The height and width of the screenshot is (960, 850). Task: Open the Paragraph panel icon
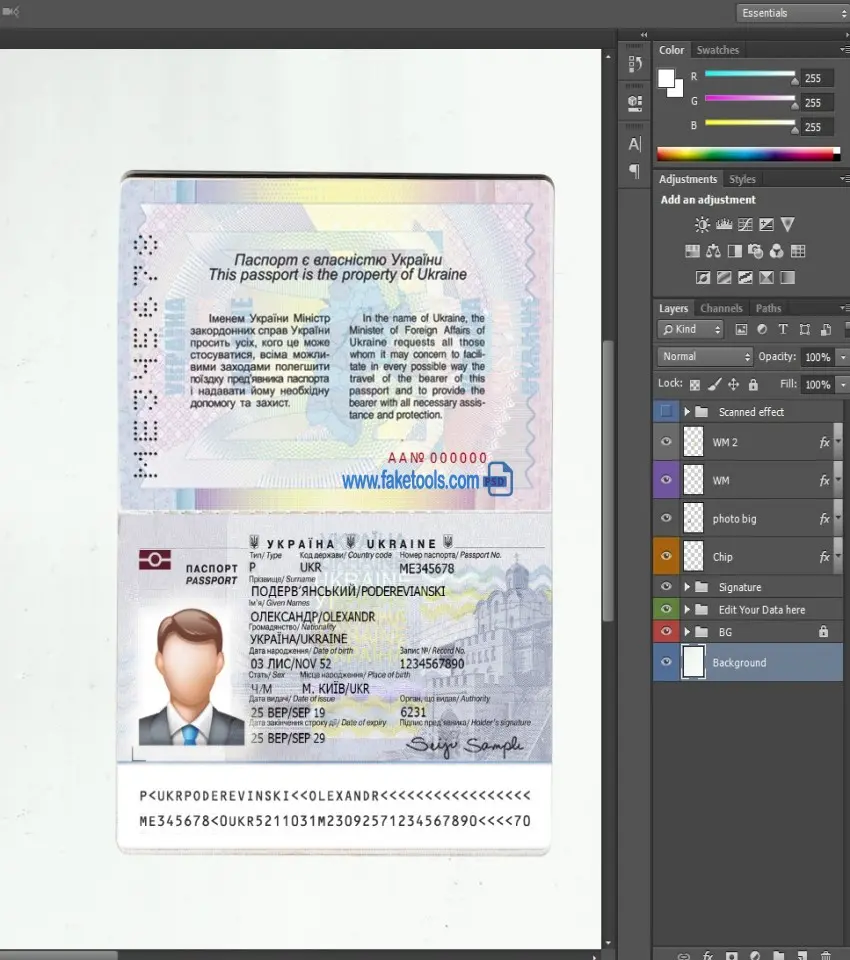click(634, 171)
